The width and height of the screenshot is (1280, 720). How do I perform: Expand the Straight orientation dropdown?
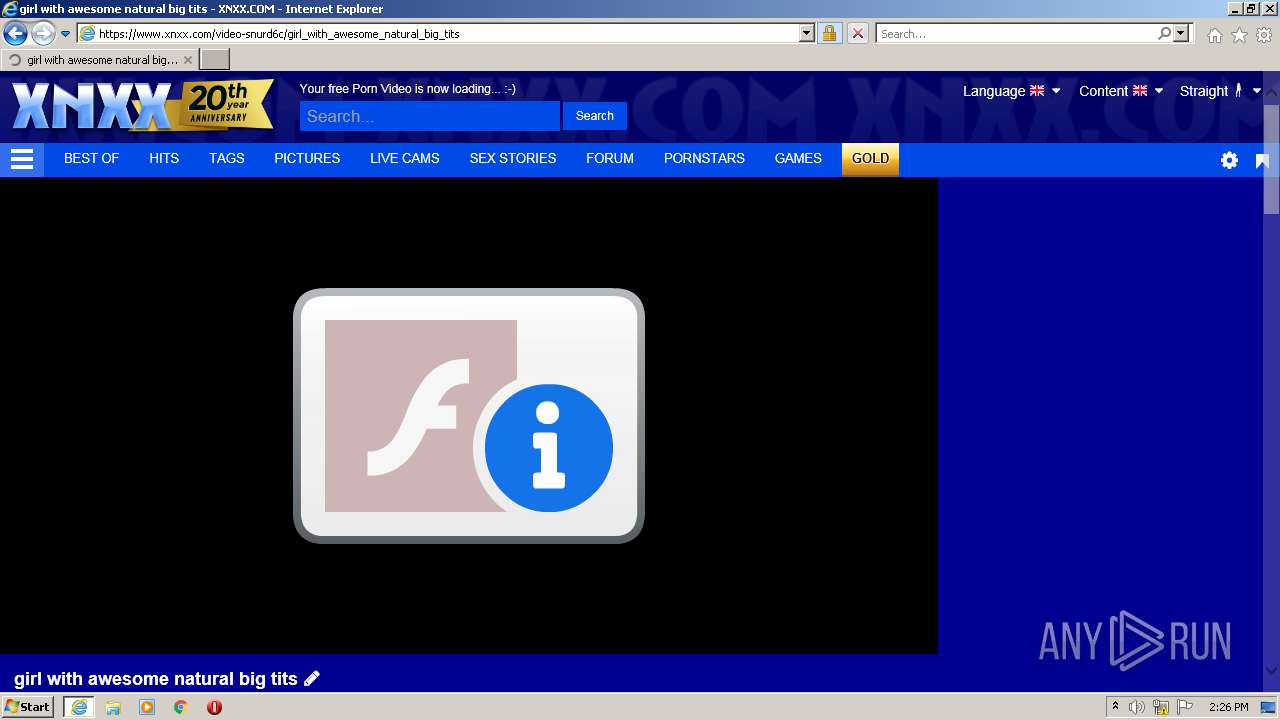pos(1221,91)
